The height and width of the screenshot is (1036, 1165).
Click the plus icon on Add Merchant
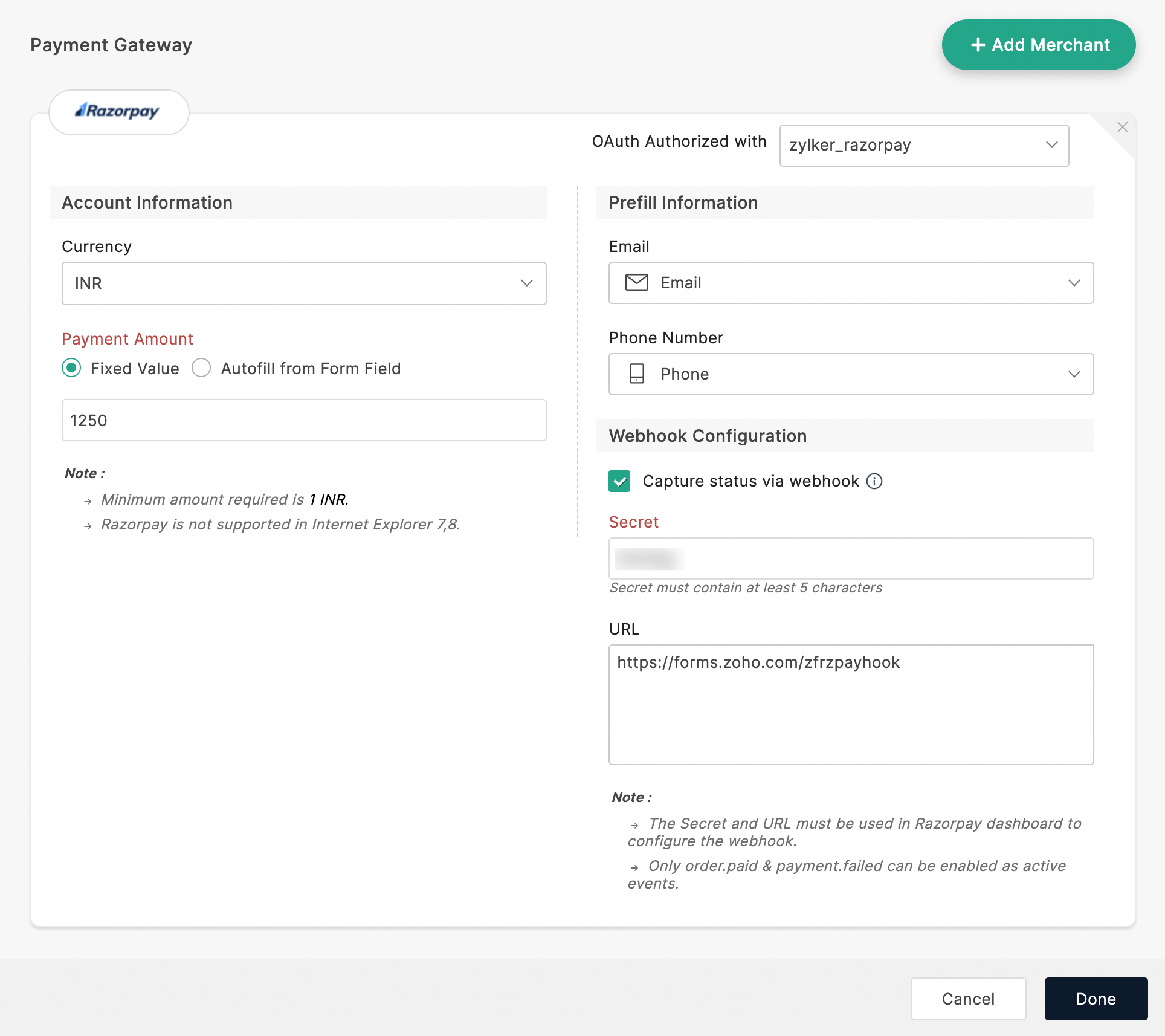pos(978,45)
